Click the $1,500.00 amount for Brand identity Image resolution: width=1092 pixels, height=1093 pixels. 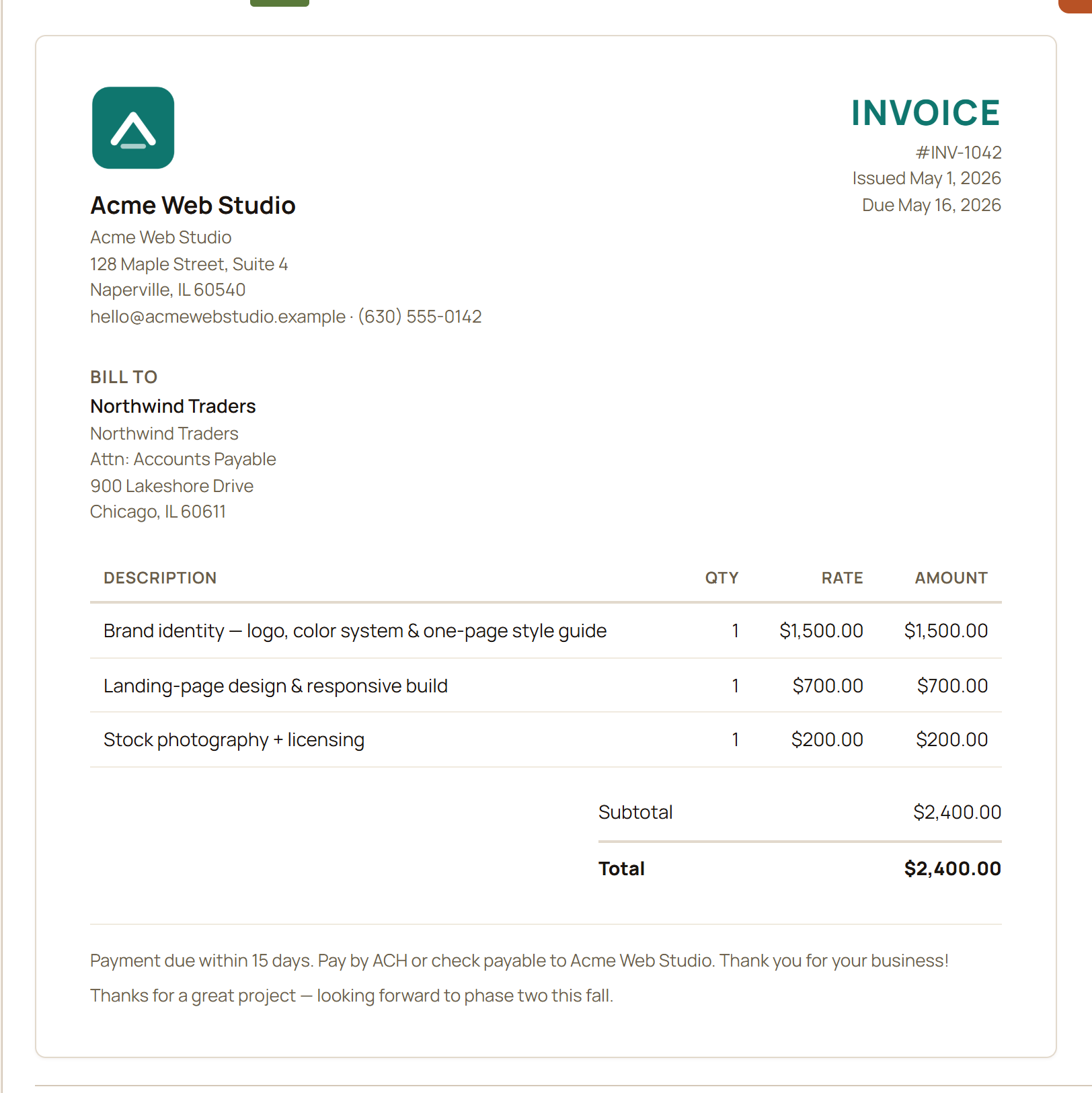point(946,631)
